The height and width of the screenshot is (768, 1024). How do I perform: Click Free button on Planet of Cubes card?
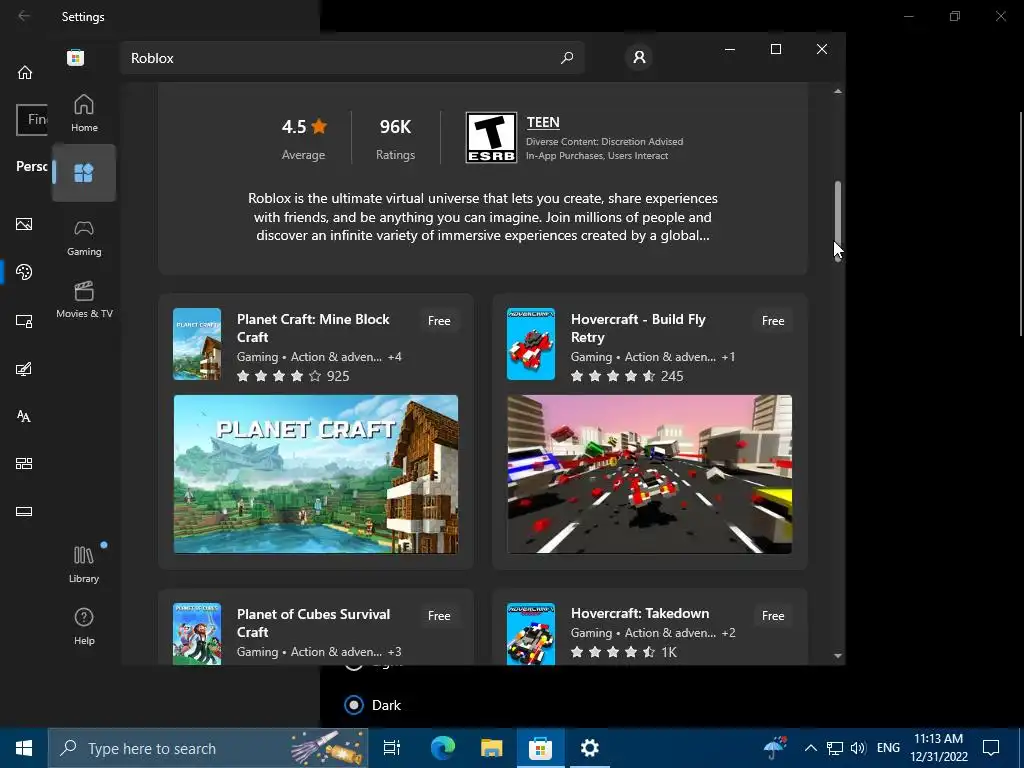point(439,616)
